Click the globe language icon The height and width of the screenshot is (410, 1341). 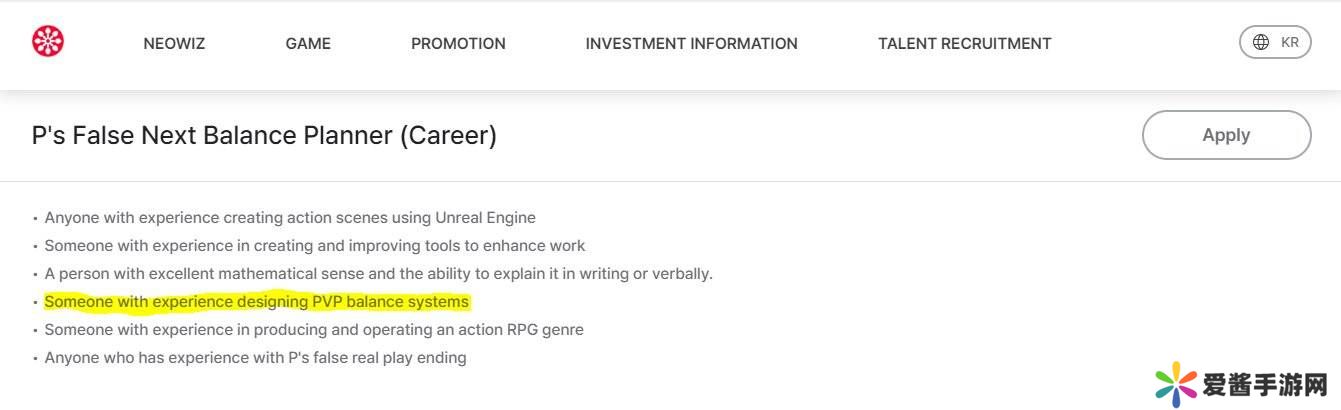1260,42
